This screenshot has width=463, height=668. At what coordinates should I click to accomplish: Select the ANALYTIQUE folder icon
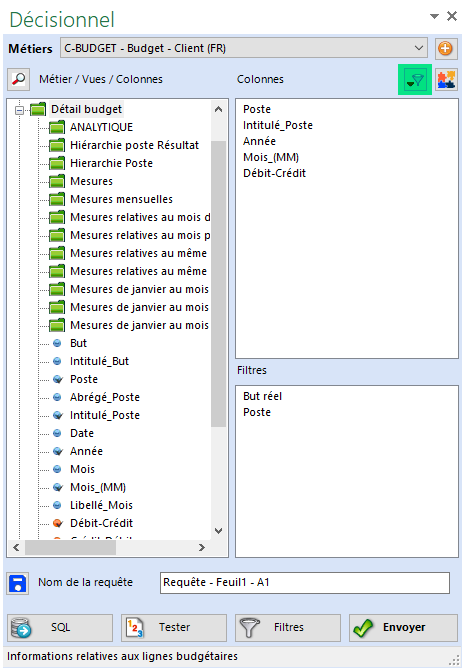pyautogui.click(x=57, y=127)
